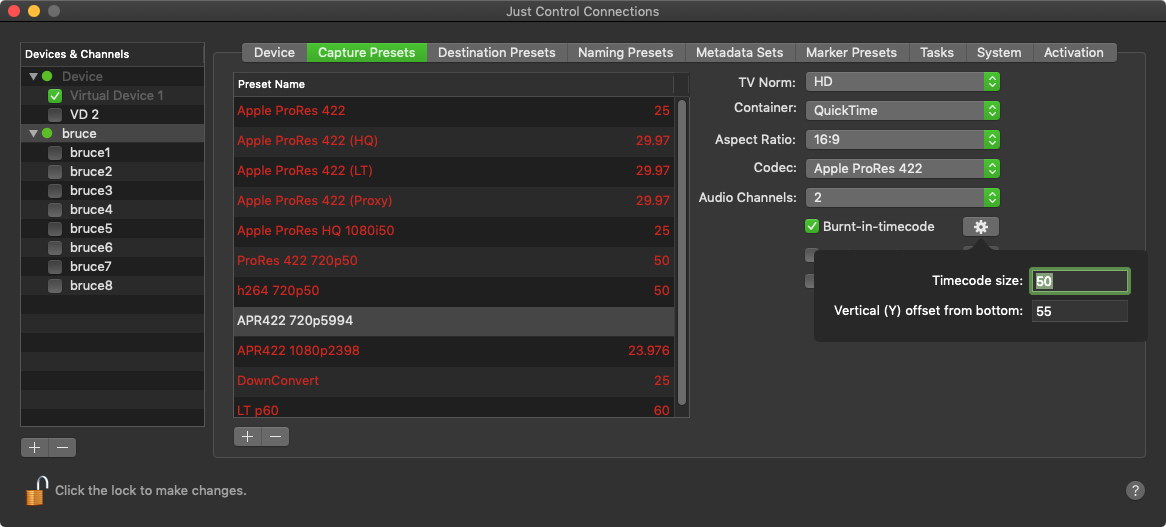Click the preset list vertical scrollbar
The width and height of the screenshot is (1166, 527).
pyautogui.click(x=681, y=253)
